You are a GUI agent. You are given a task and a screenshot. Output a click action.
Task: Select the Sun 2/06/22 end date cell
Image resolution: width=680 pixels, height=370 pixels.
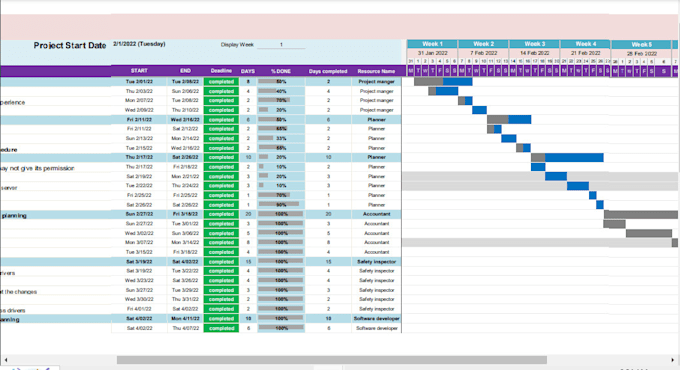(x=185, y=91)
